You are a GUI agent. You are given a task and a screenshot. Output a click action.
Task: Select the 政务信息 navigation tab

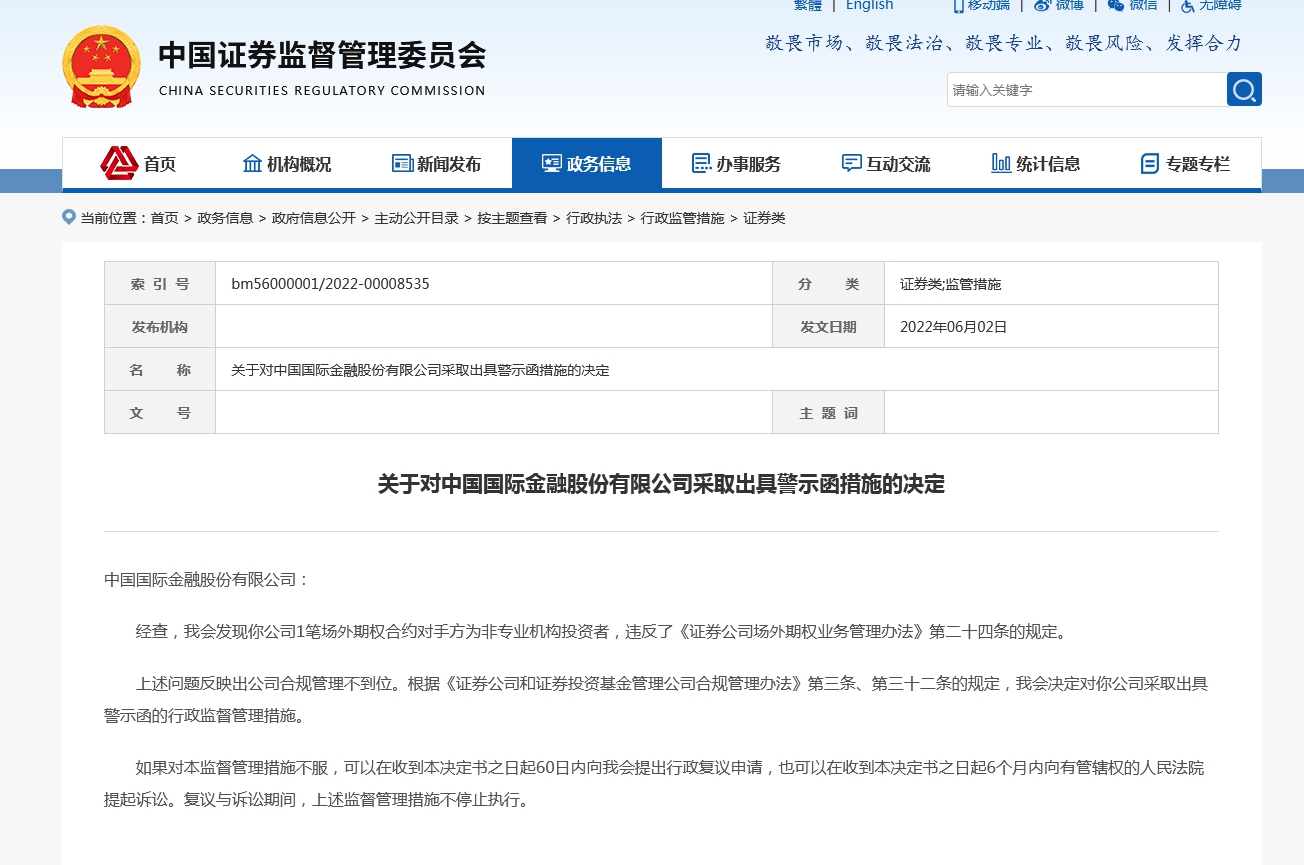tap(587, 163)
